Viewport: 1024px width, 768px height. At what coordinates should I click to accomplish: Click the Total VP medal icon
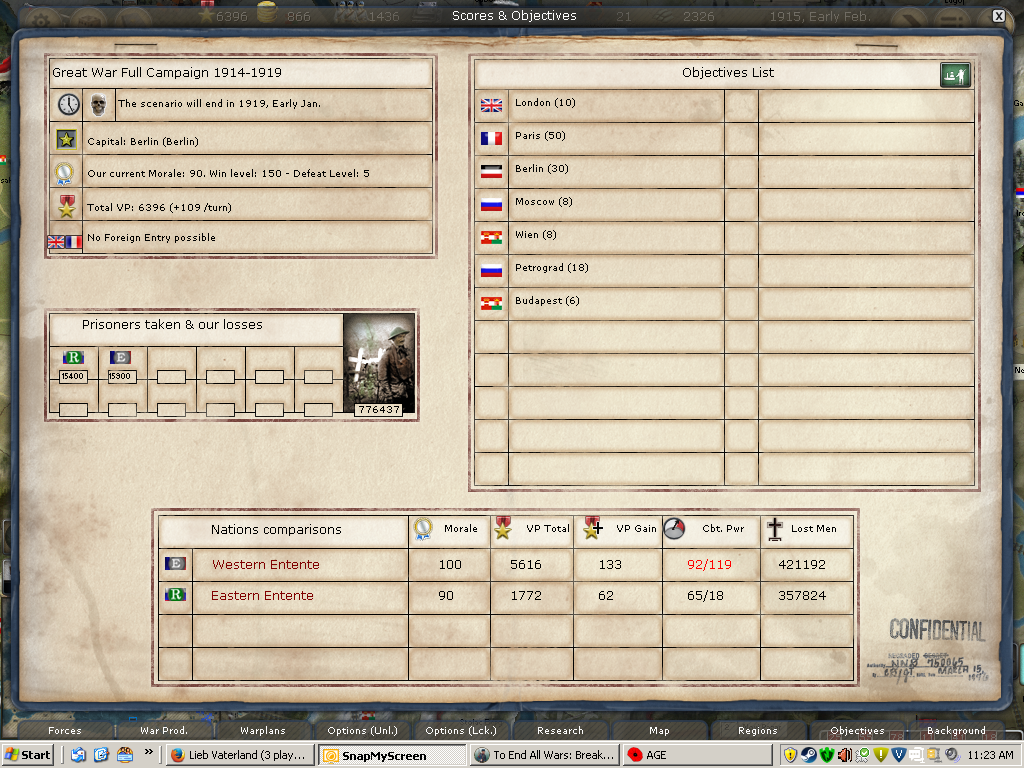coord(67,206)
